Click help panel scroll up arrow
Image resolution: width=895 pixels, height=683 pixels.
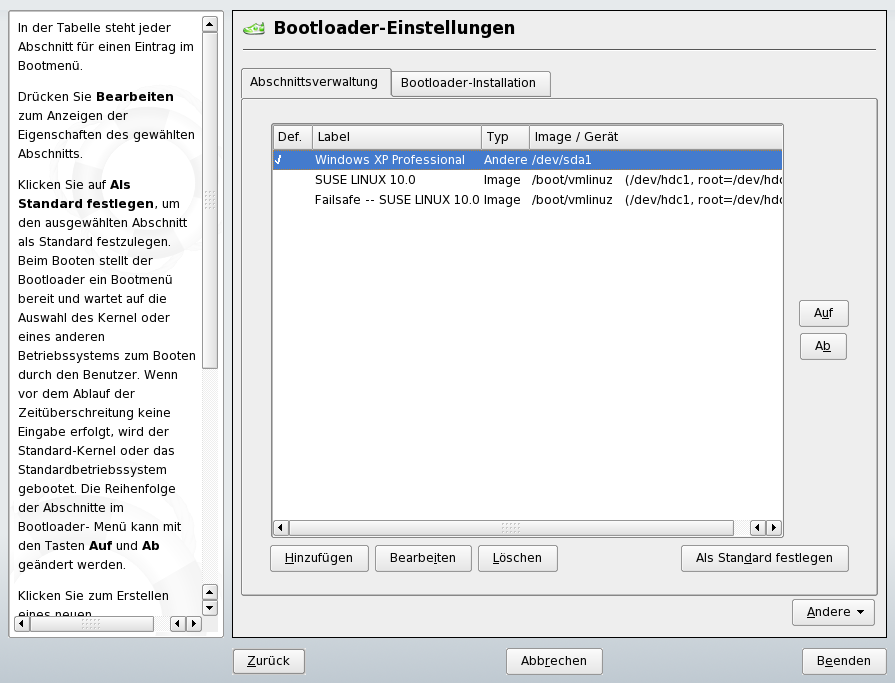(x=209, y=23)
